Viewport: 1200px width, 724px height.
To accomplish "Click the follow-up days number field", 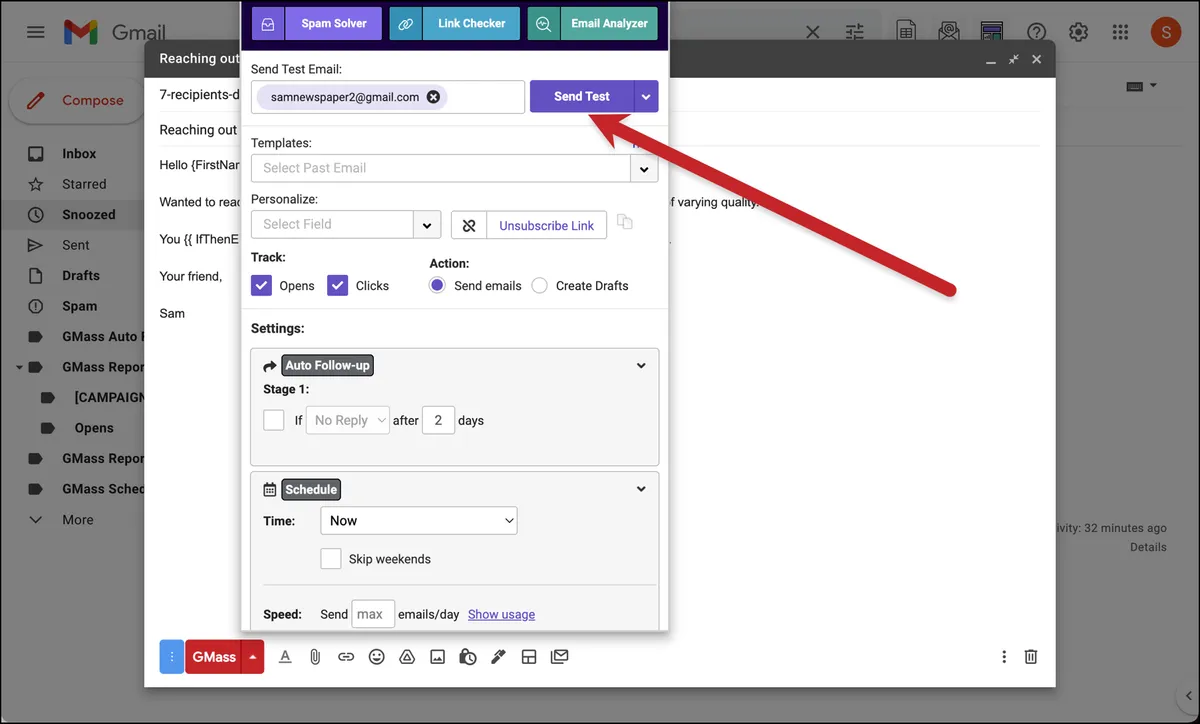I will click(438, 420).
